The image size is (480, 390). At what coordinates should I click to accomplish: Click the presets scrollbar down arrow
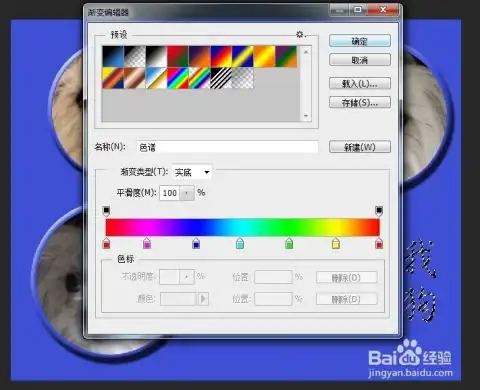pyautogui.click(x=306, y=116)
